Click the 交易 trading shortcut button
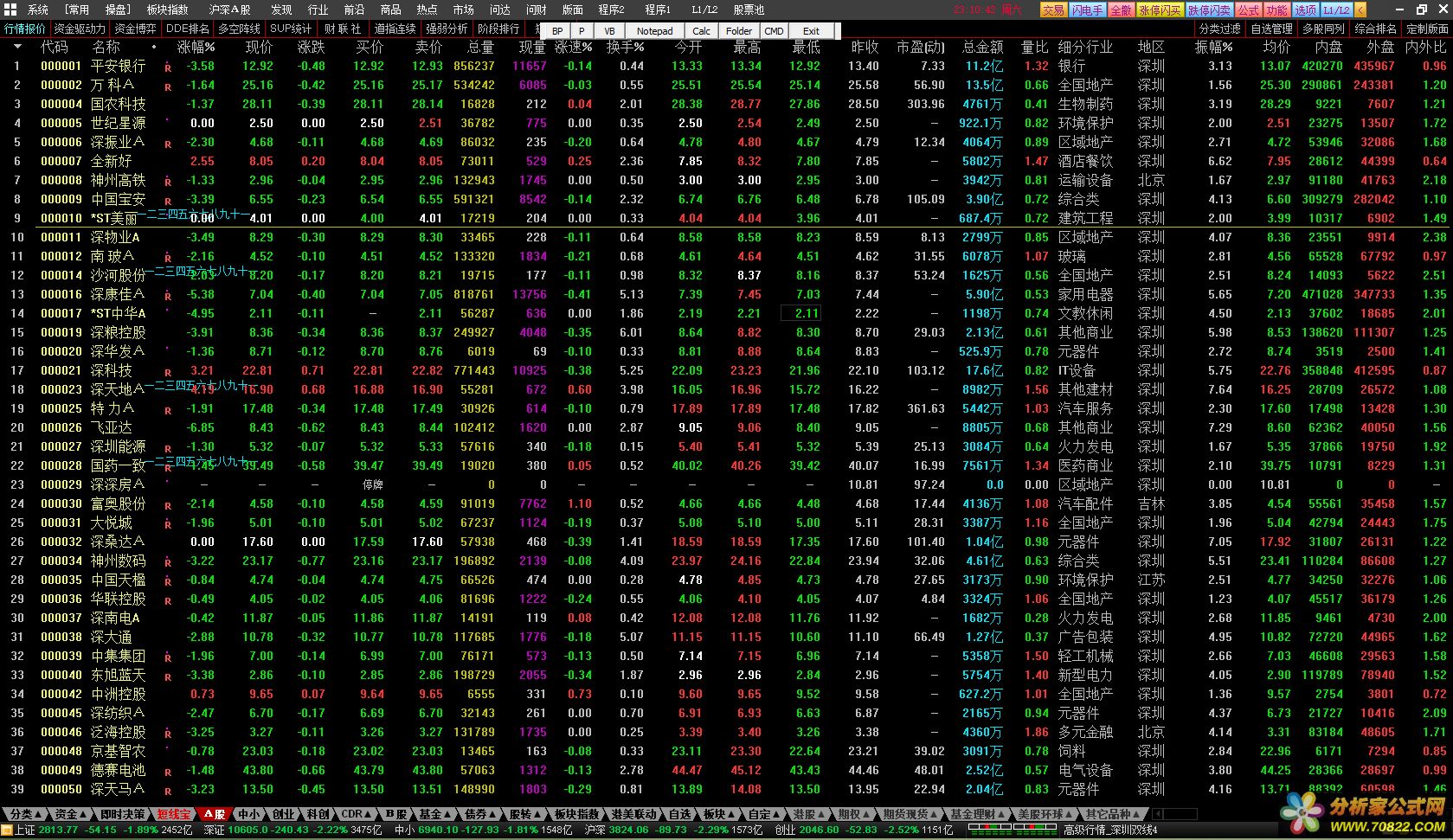 click(1052, 10)
